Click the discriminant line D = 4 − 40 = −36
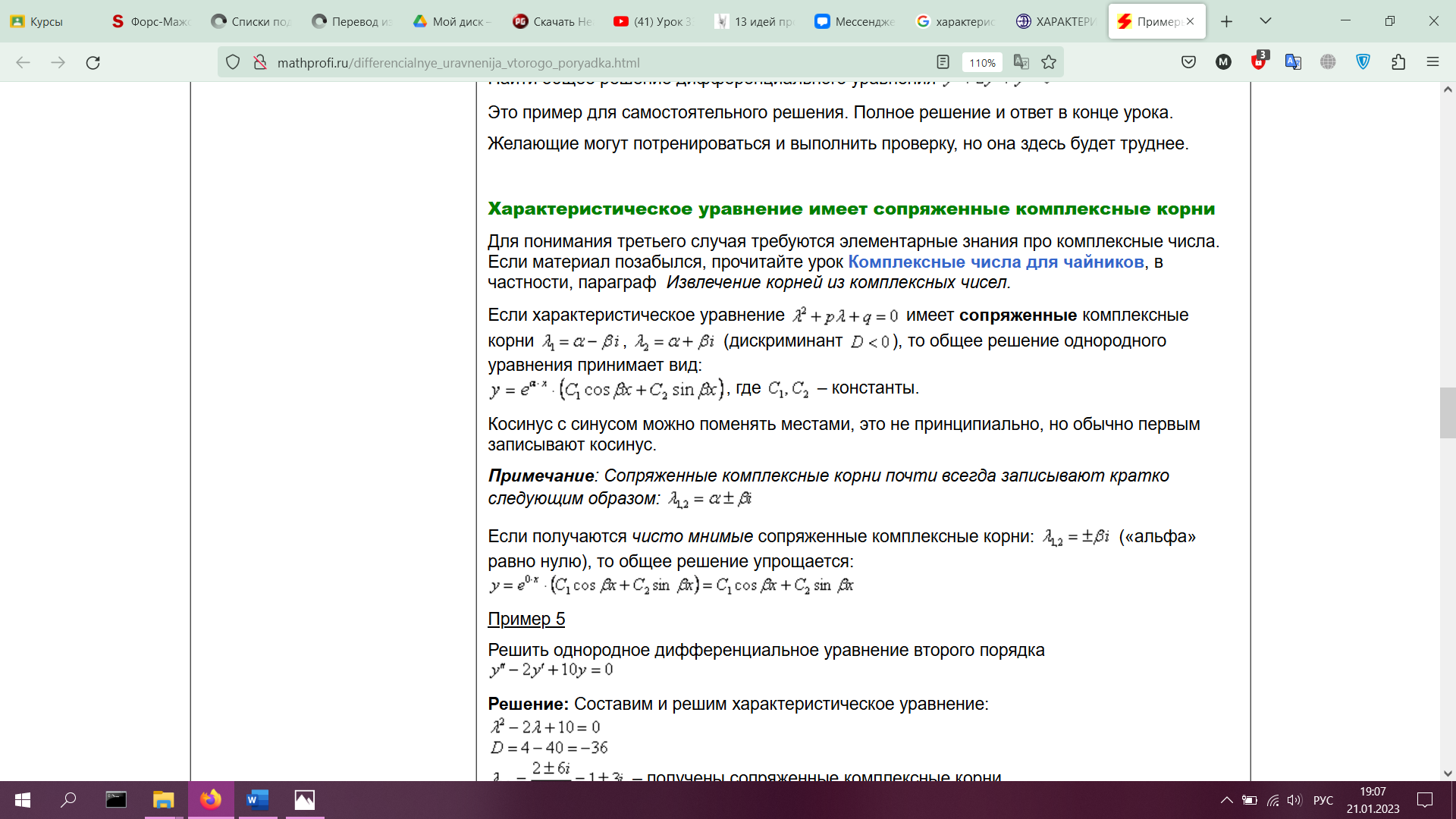 point(549,748)
